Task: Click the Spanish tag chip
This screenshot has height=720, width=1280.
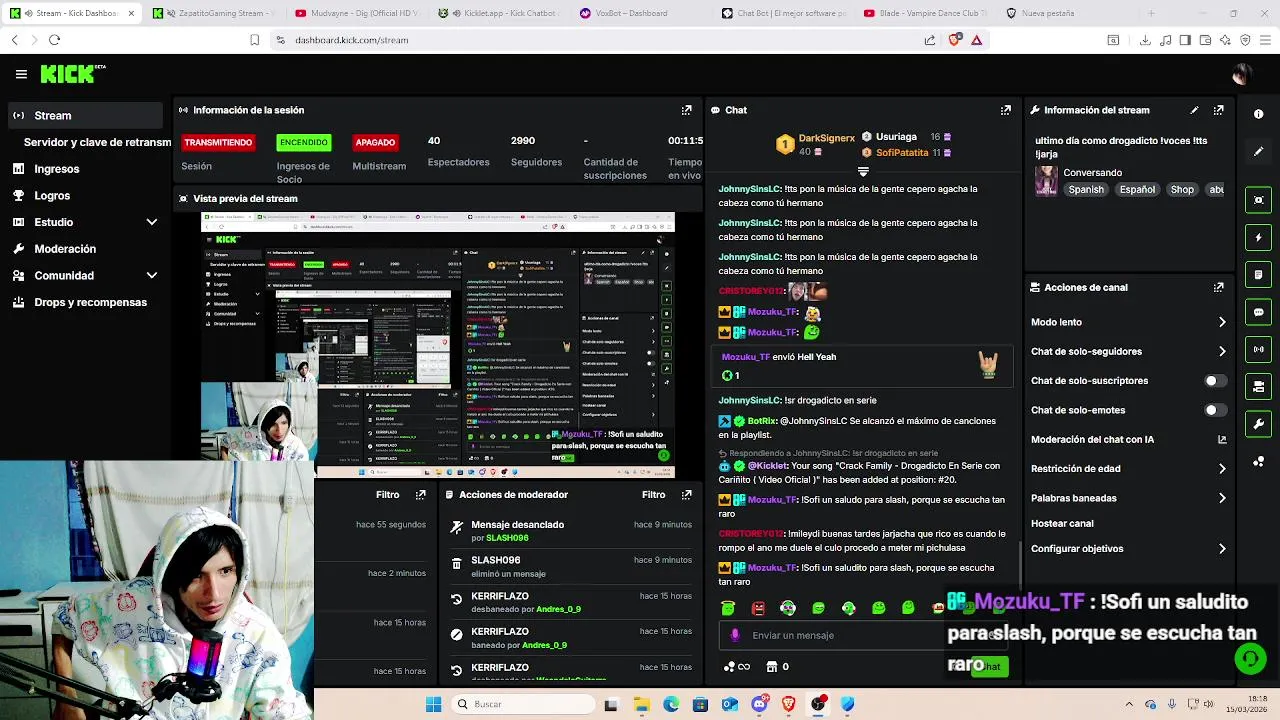Action: (x=1086, y=189)
